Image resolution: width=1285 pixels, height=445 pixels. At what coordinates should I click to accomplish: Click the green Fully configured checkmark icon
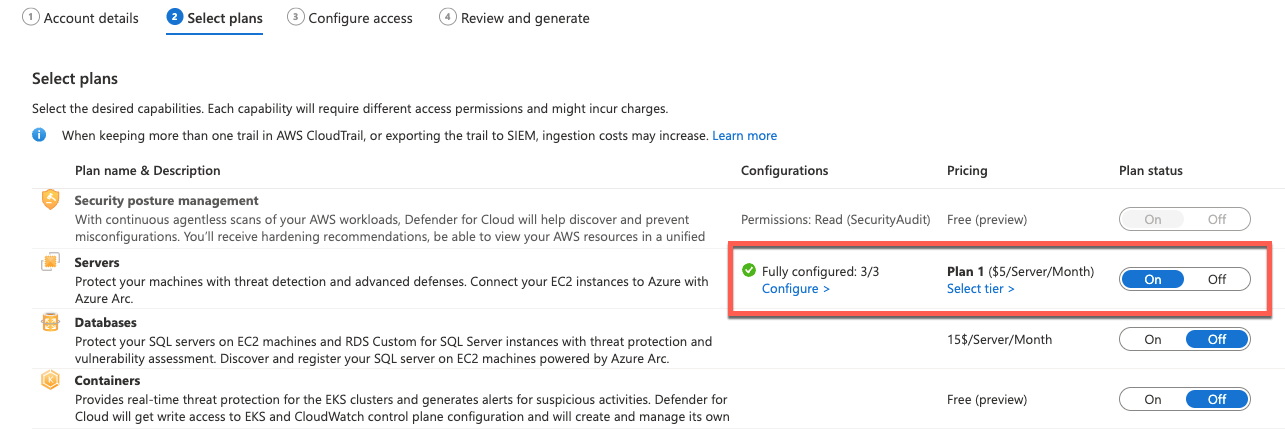click(748, 271)
